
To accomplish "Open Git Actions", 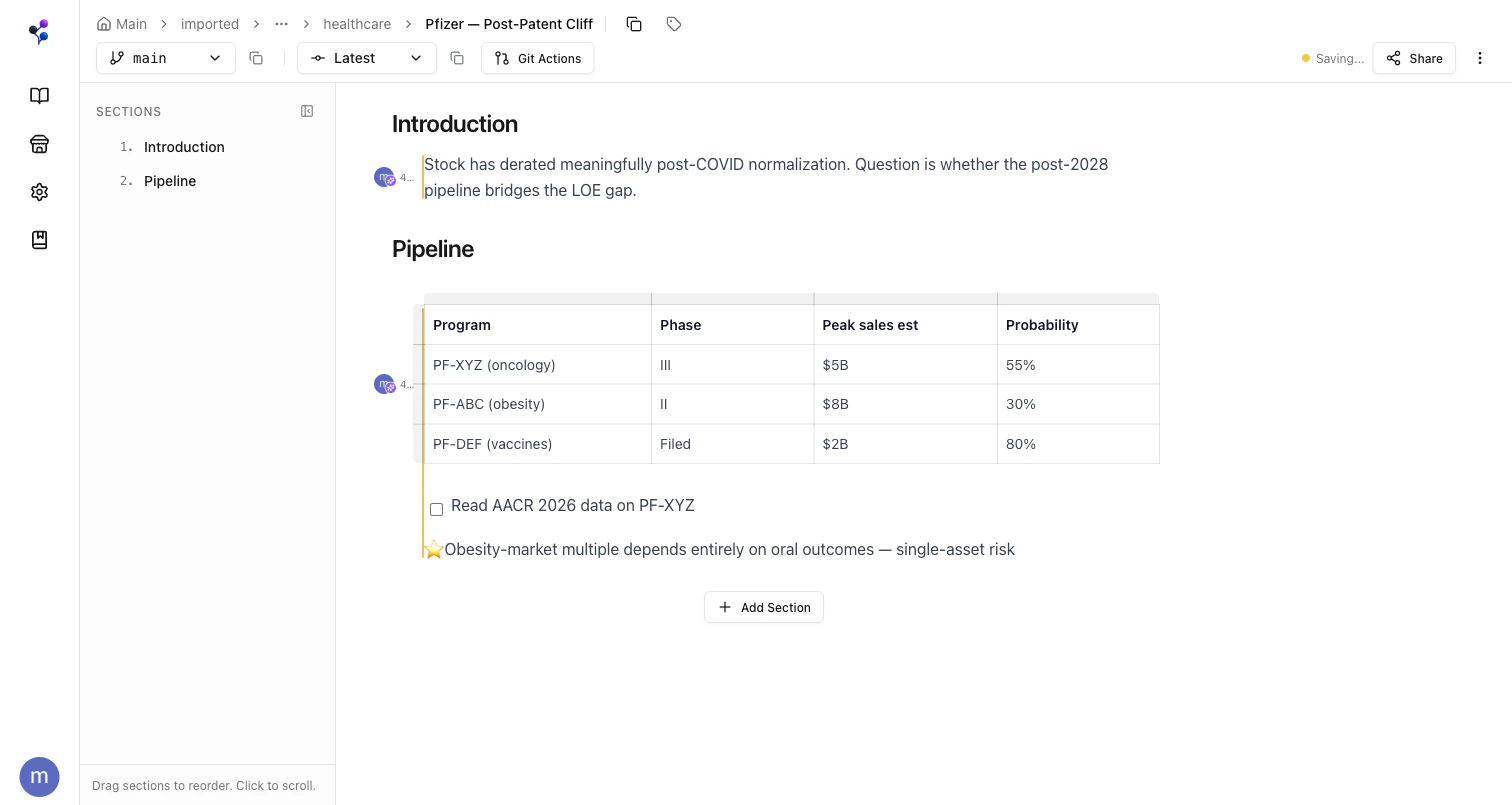I will (x=538, y=58).
